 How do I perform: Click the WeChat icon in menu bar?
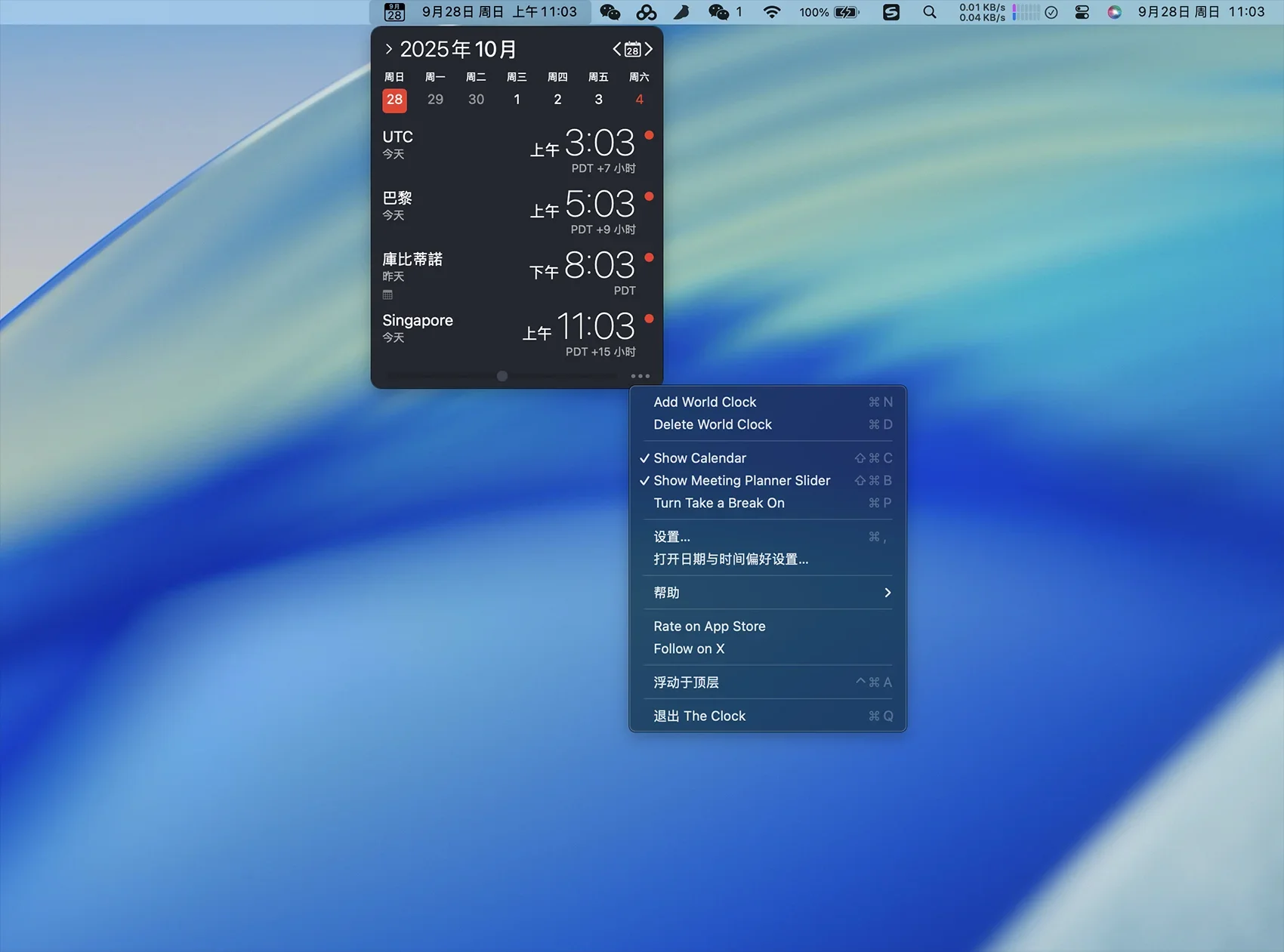pos(610,12)
